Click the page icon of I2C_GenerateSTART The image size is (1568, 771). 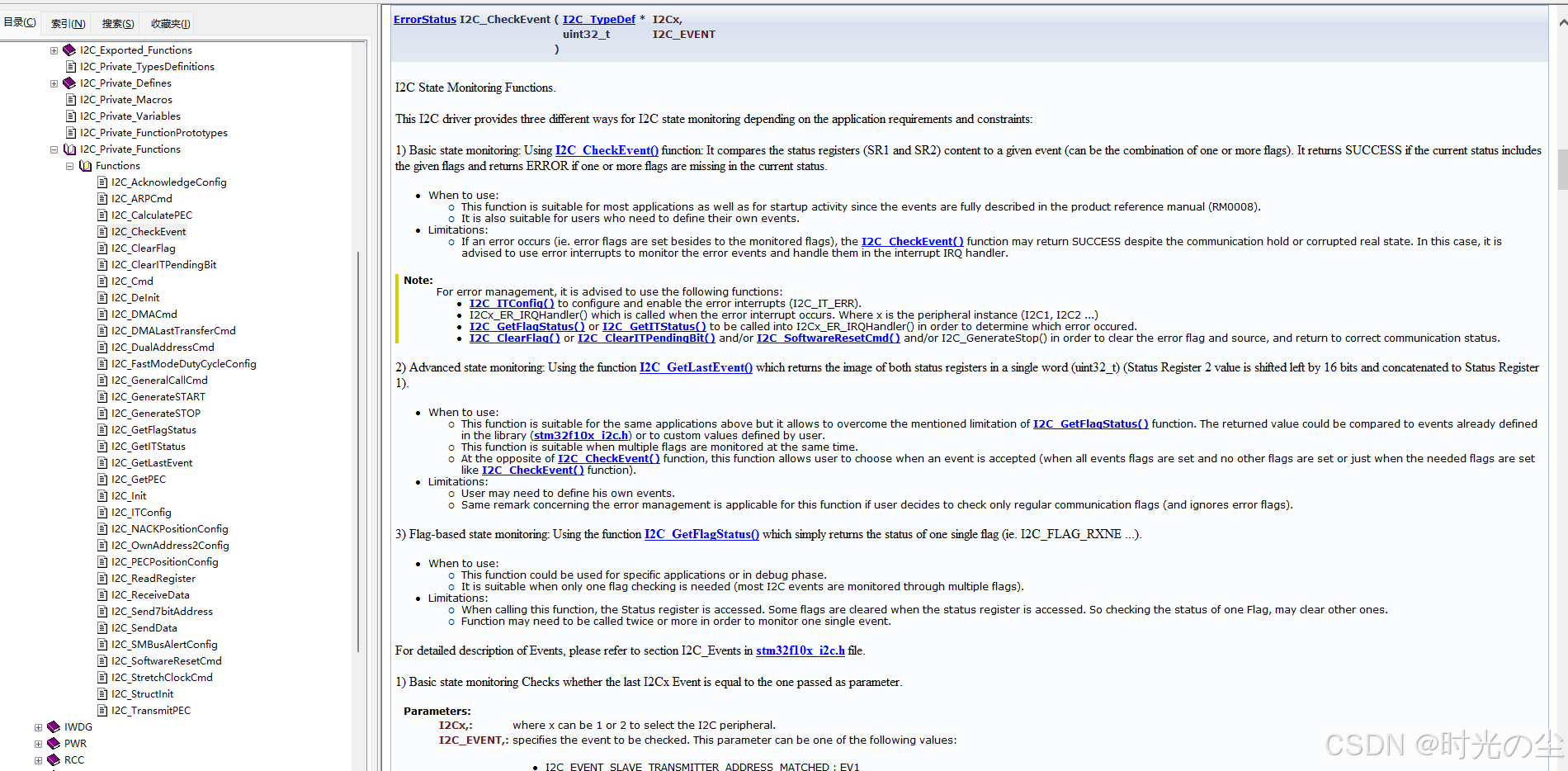point(102,397)
